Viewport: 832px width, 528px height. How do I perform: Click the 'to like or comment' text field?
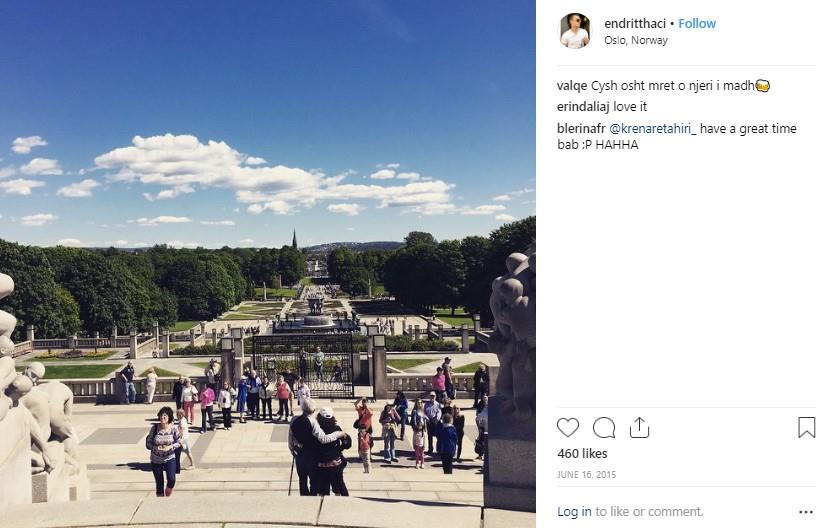point(649,512)
